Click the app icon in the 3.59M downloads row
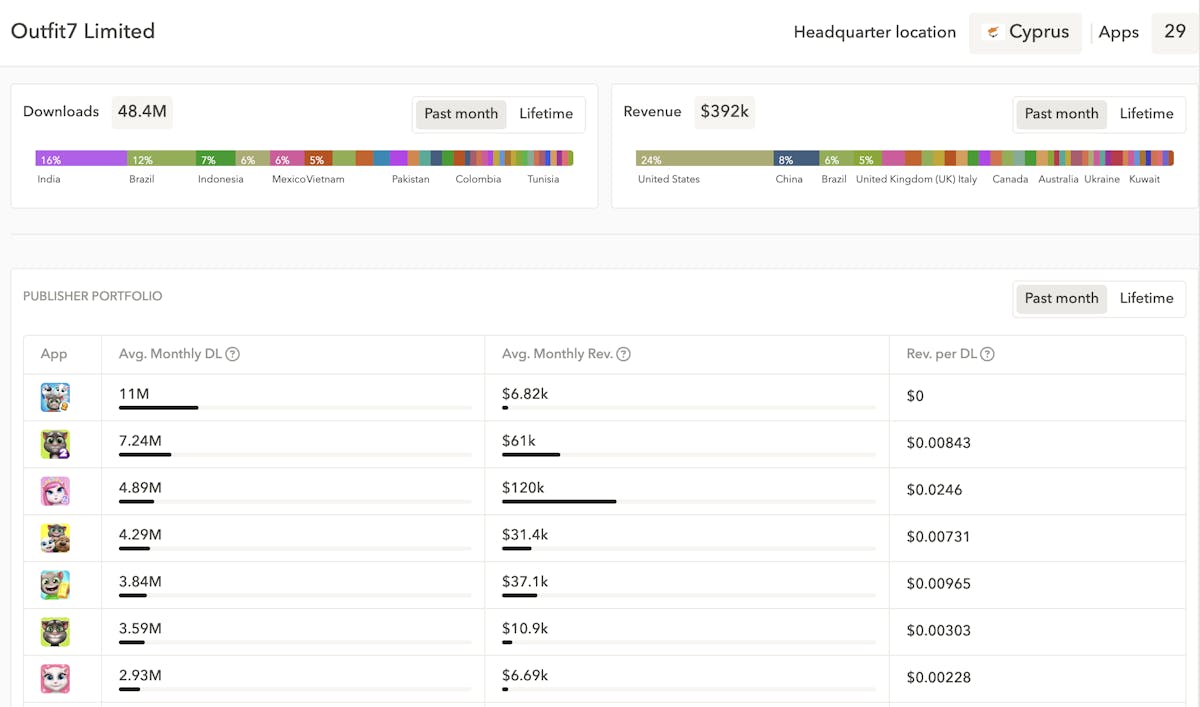The height and width of the screenshot is (707, 1200). click(x=55, y=632)
